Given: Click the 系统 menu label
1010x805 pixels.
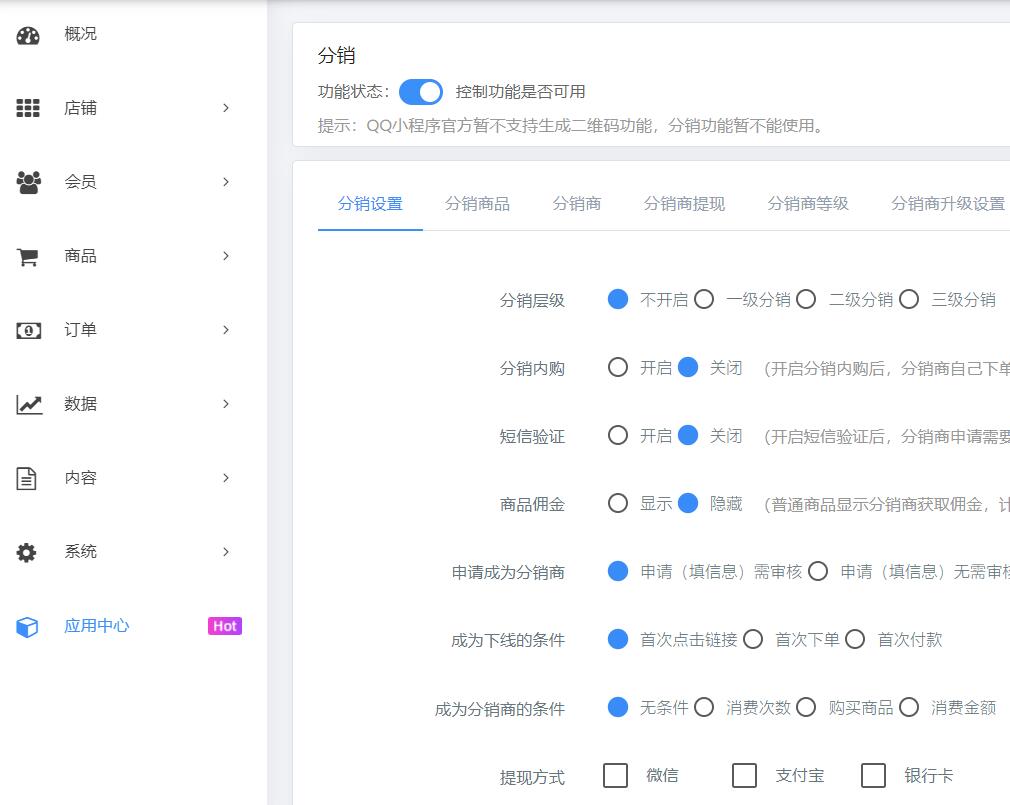Looking at the screenshot, I should (81, 552).
